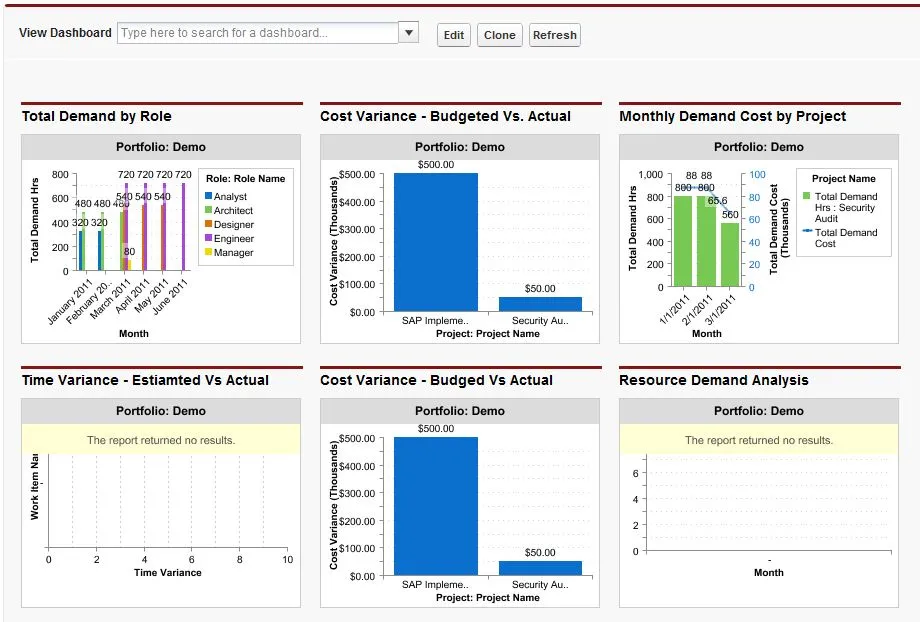920x622 pixels.
Task: Click the Architect green legend swatch
Action: pyautogui.click(x=208, y=209)
